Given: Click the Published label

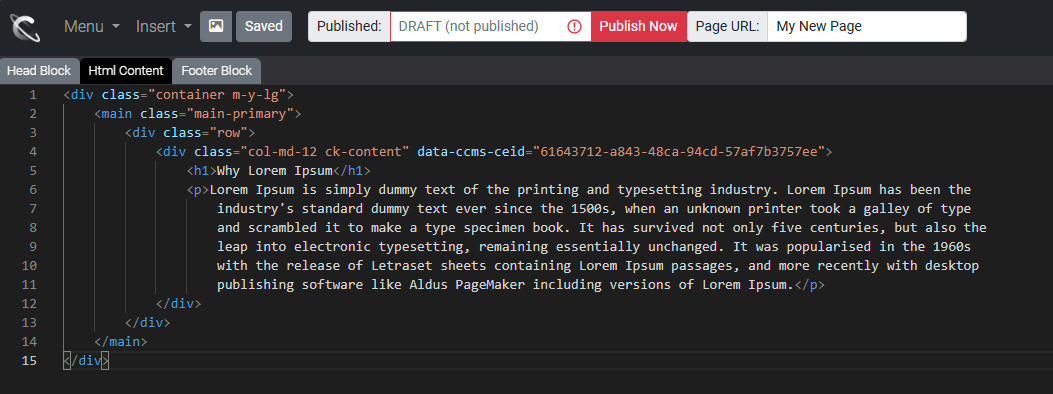Looking at the screenshot, I should pyautogui.click(x=349, y=26).
